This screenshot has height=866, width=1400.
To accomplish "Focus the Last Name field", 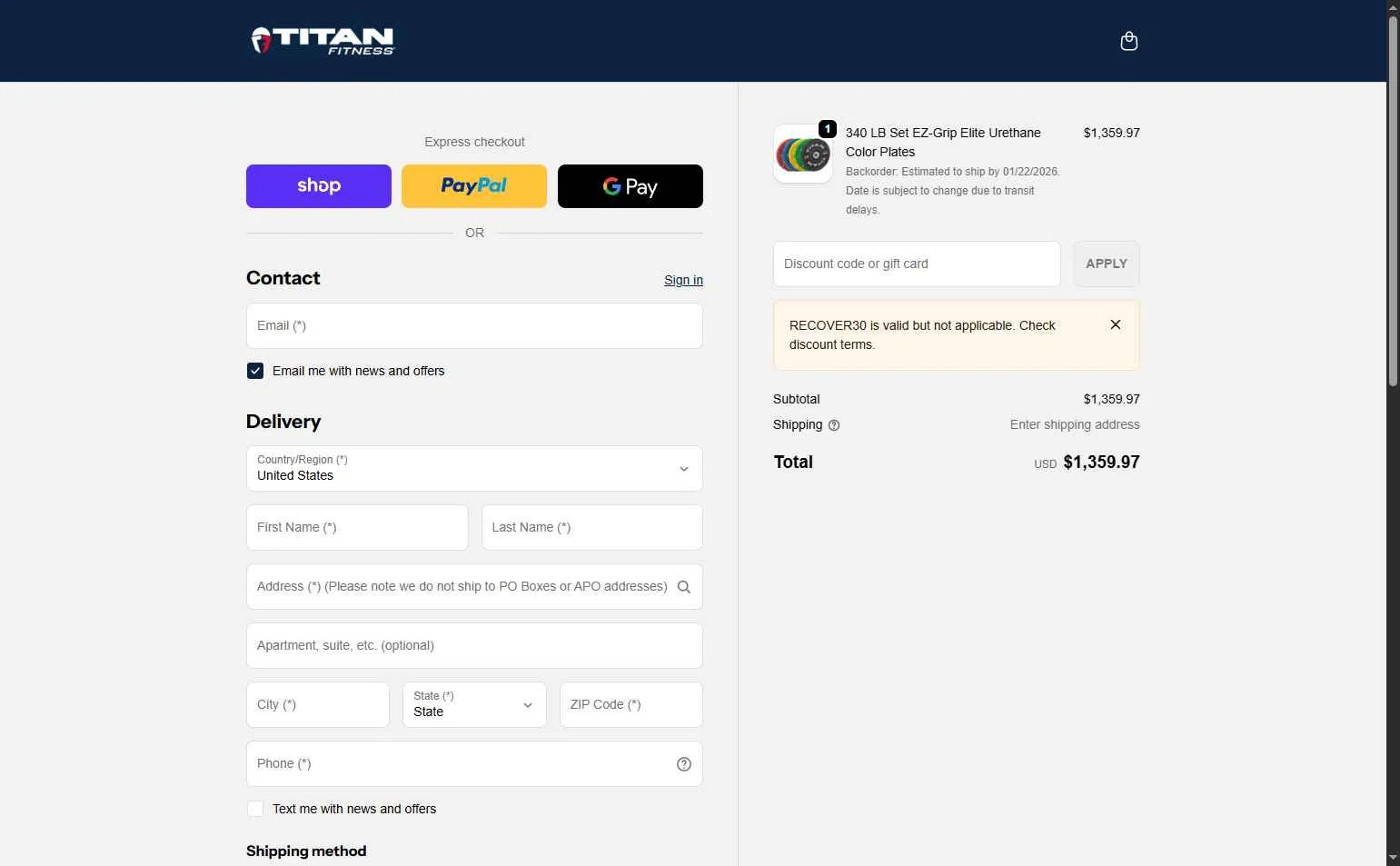I will (592, 528).
